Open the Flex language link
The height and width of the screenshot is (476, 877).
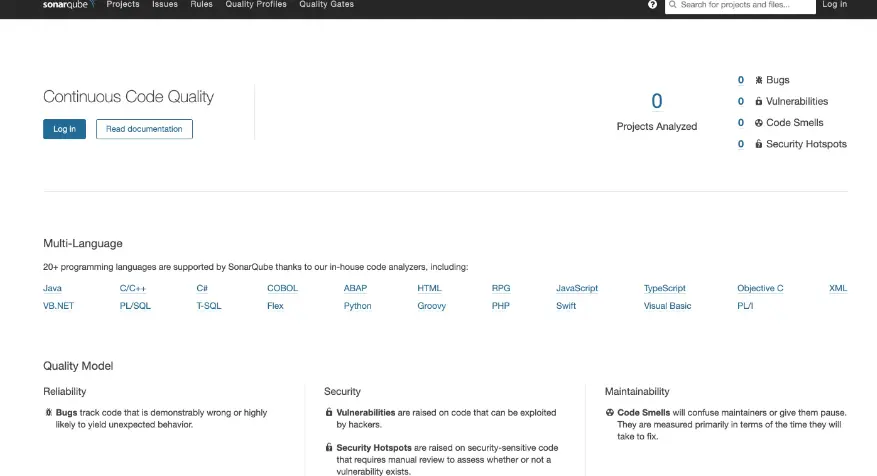pos(275,306)
